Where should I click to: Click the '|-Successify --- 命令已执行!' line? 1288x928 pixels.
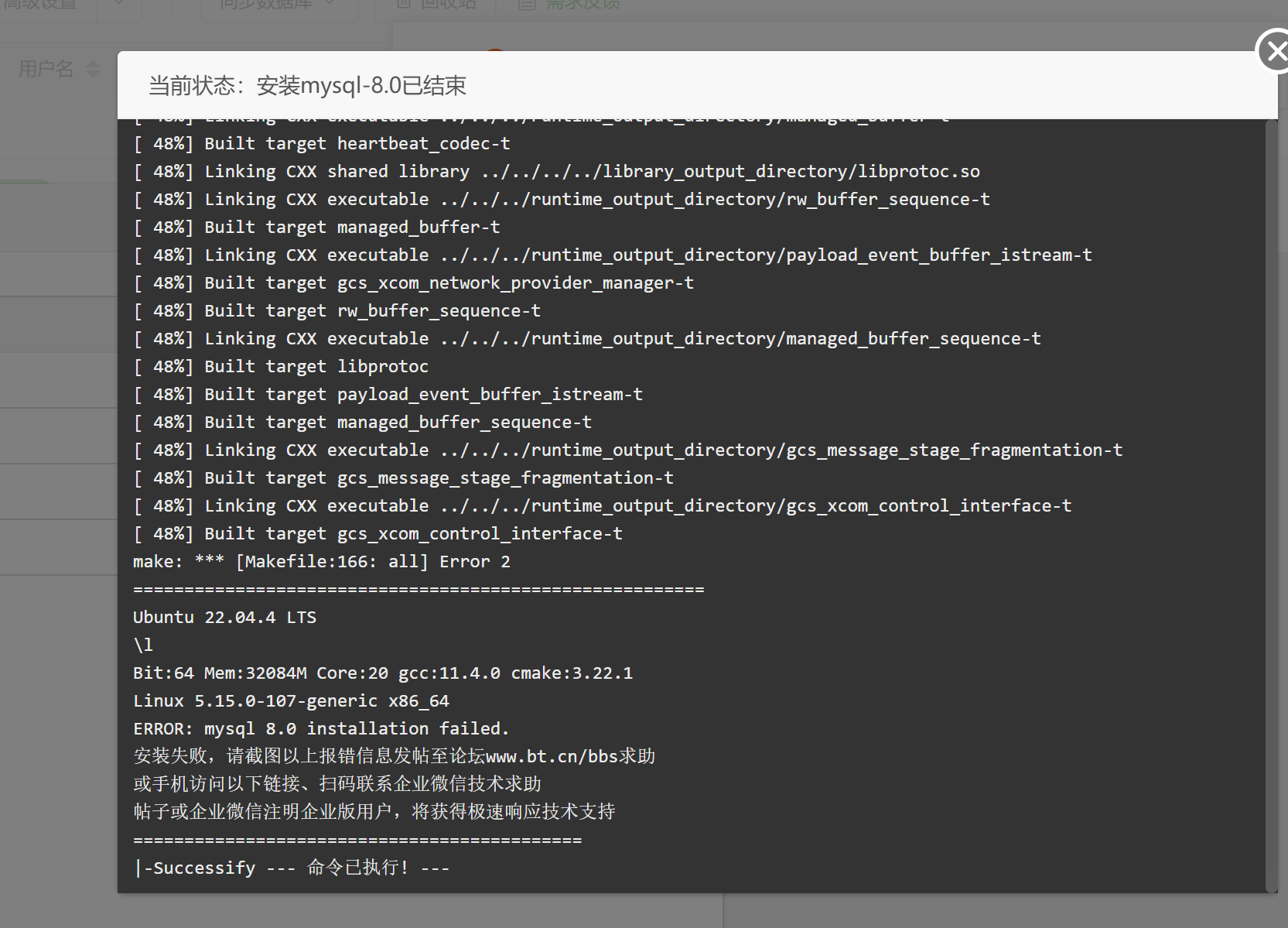coord(291,868)
